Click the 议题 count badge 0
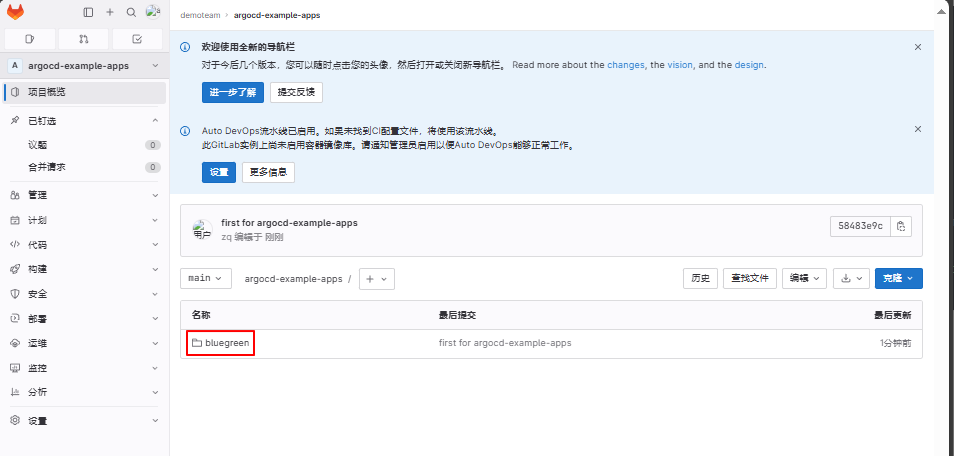Viewport: 954px width, 456px height. [153, 145]
